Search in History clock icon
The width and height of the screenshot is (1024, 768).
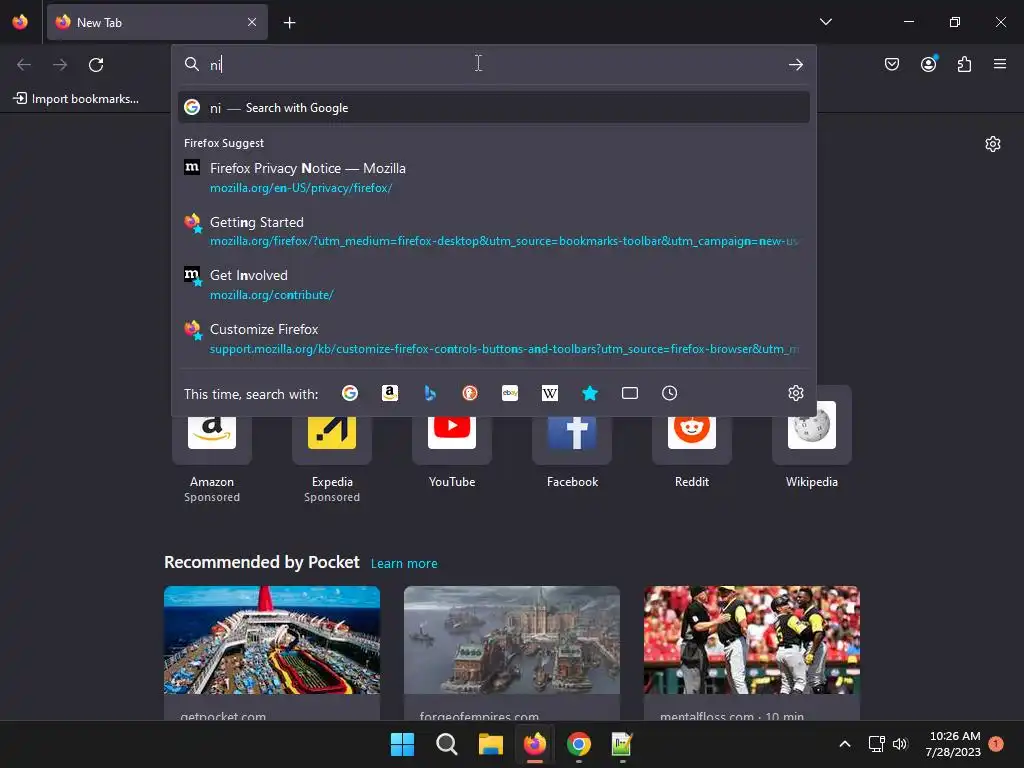[669, 393]
